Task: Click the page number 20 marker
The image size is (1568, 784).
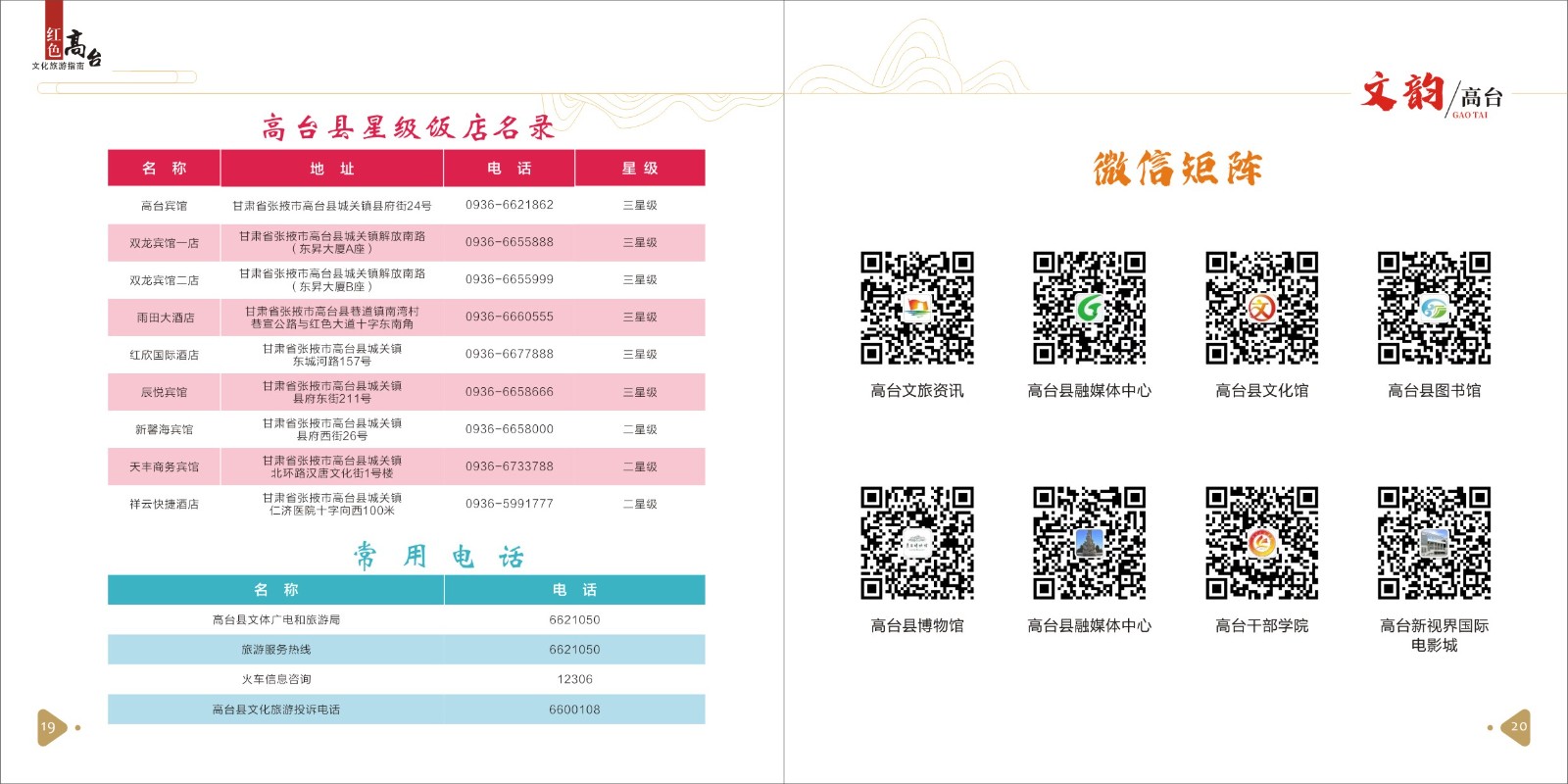Action: pos(1517,727)
